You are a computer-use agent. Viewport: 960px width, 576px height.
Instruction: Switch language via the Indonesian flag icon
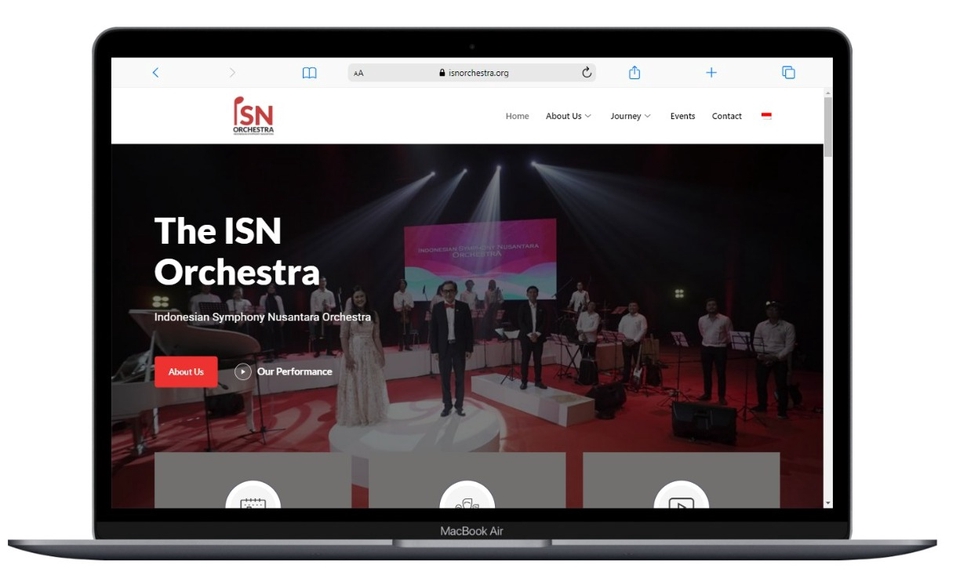tap(766, 116)
